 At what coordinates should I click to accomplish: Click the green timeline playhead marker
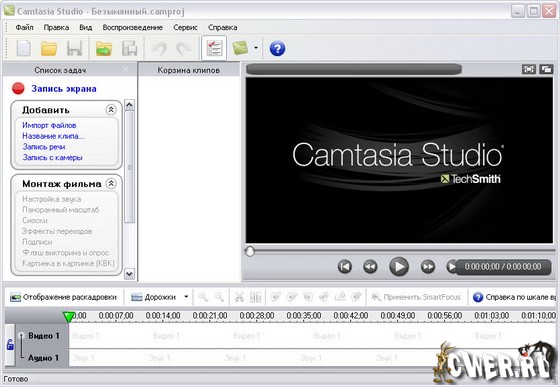(68, 316)
